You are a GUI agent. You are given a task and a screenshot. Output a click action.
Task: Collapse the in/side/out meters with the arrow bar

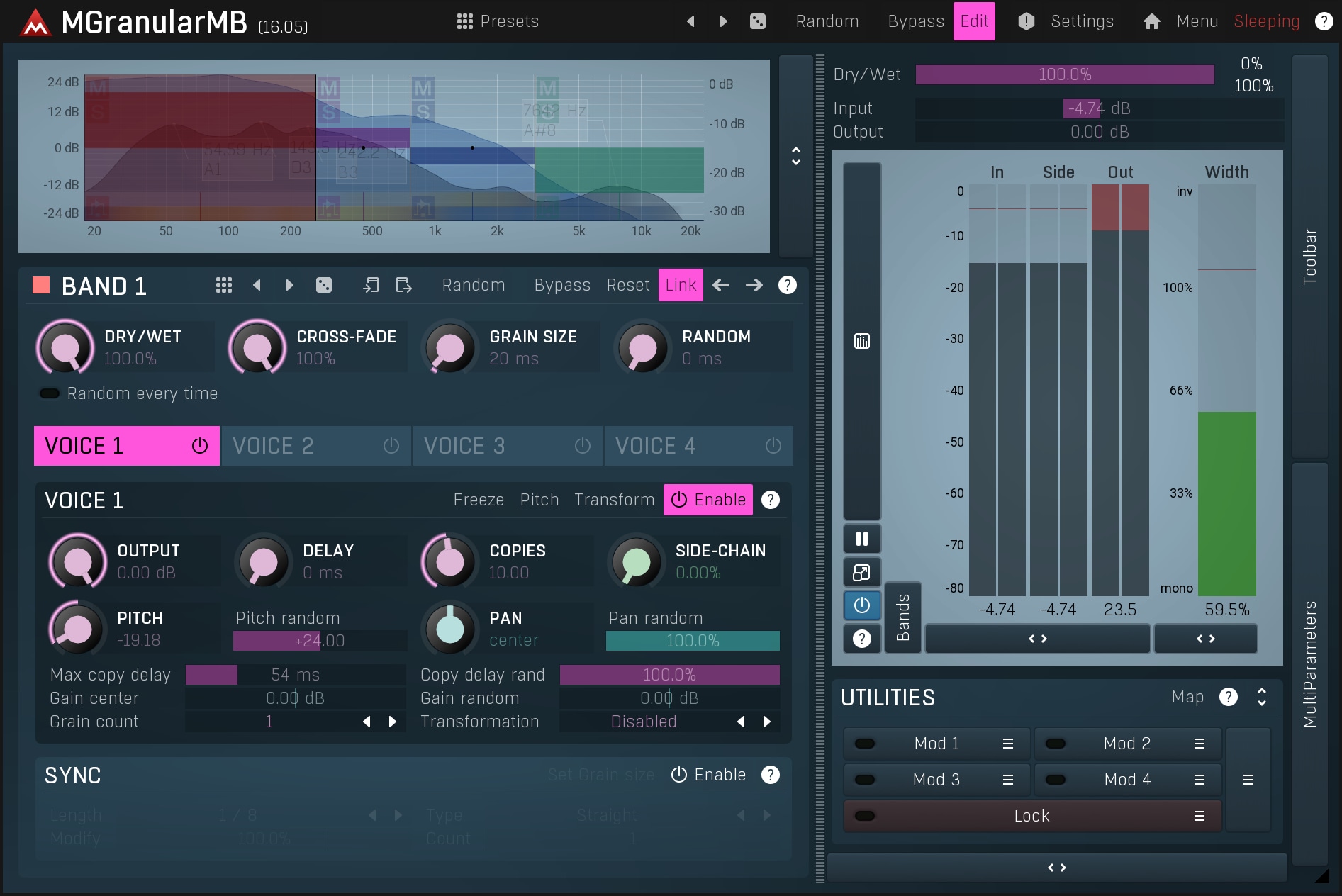(1038, 639)
